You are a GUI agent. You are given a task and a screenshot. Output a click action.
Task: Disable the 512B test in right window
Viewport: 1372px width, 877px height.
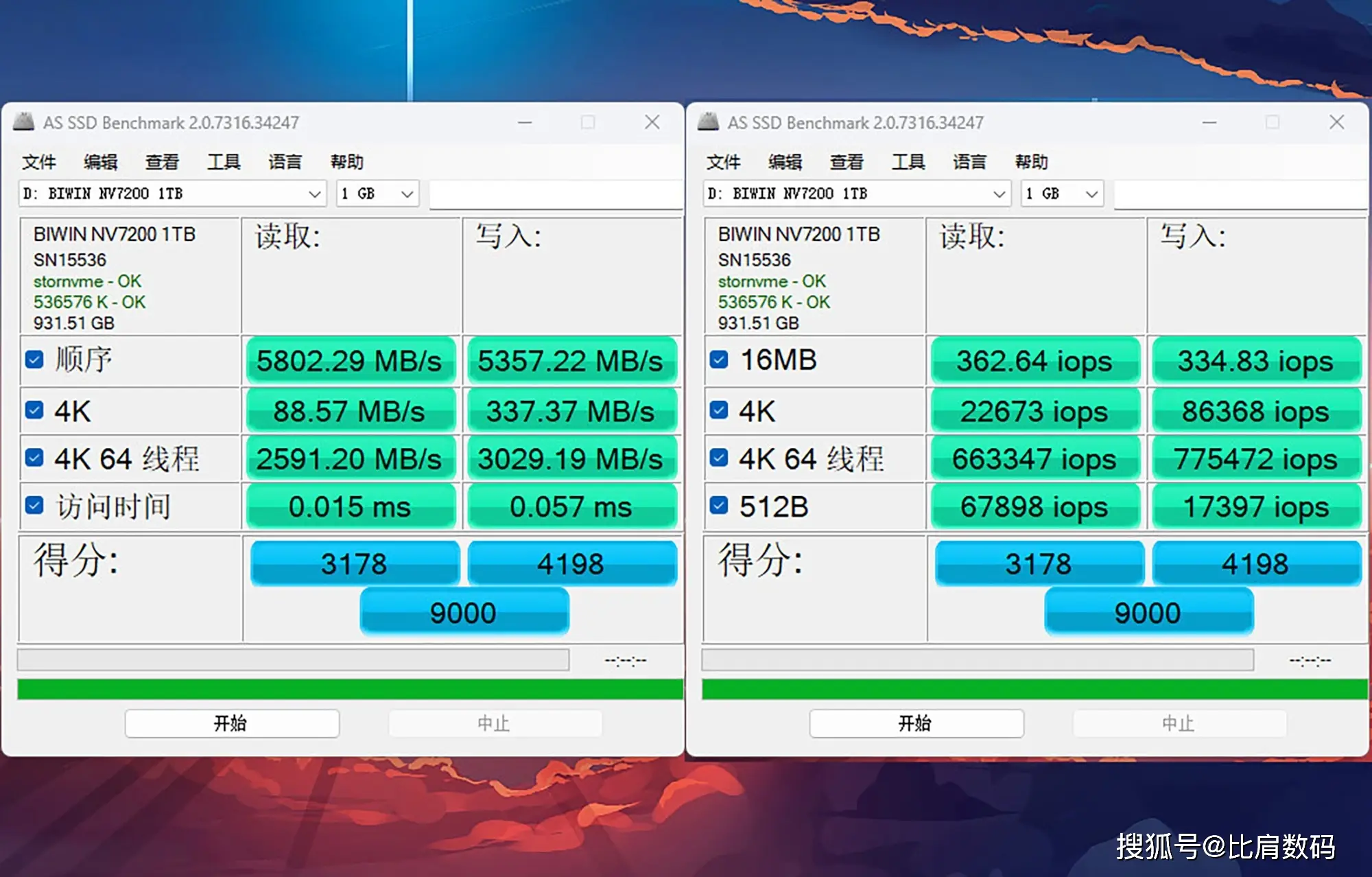[x=719, y=506]
